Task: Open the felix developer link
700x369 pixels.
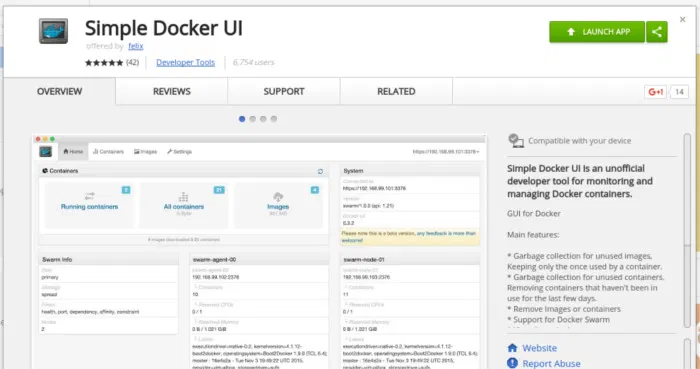Action: coord(136,46)
